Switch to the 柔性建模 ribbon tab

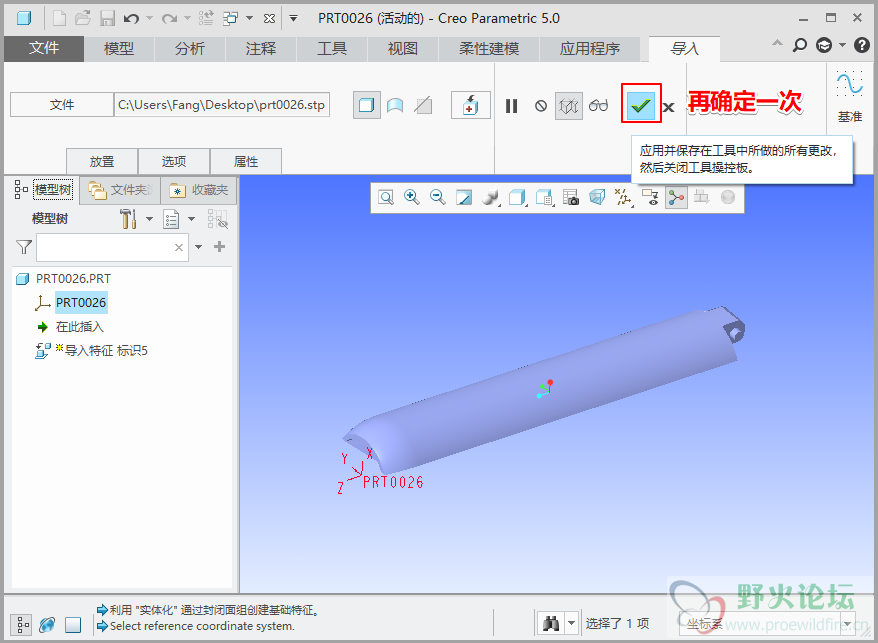click(x=489, y=49)
